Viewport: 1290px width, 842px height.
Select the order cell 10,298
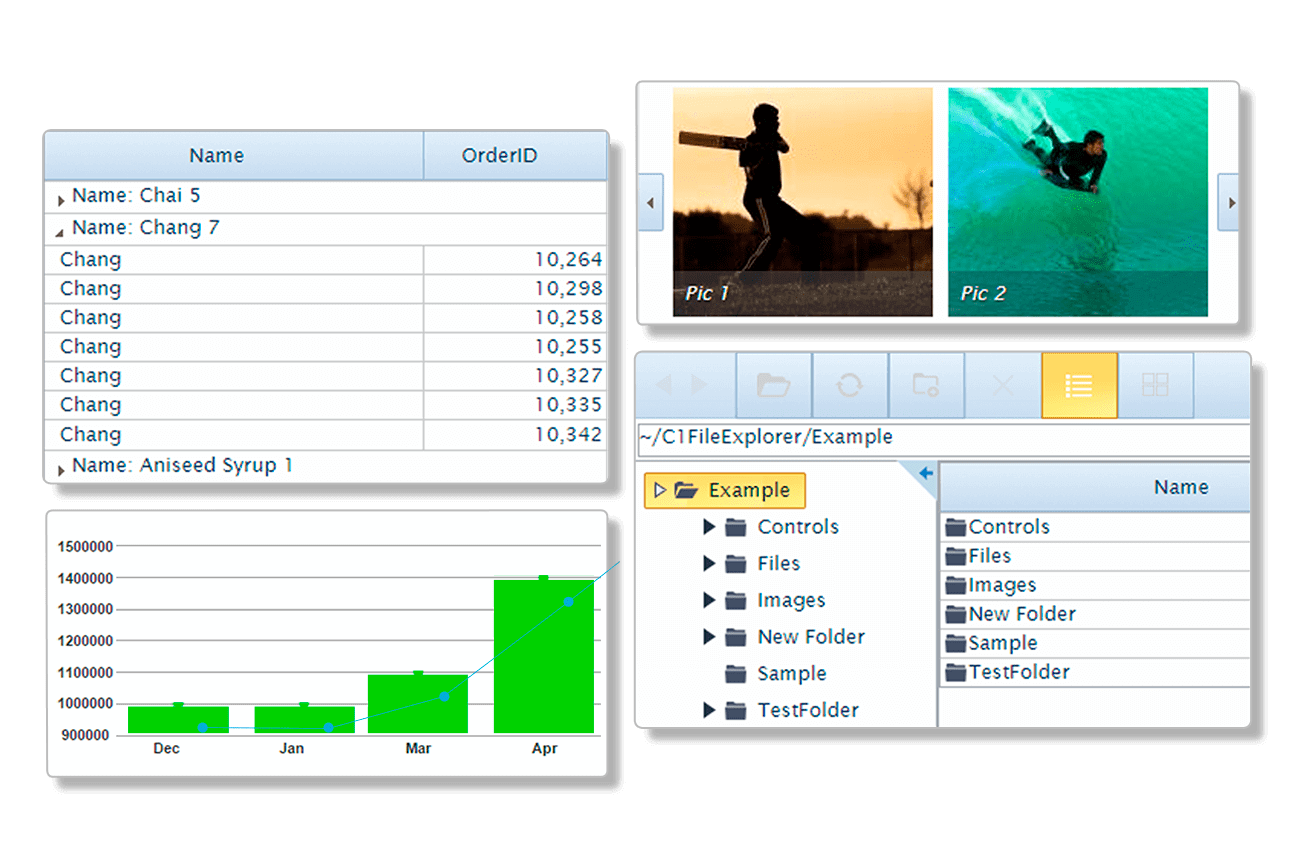coord(515,289)
